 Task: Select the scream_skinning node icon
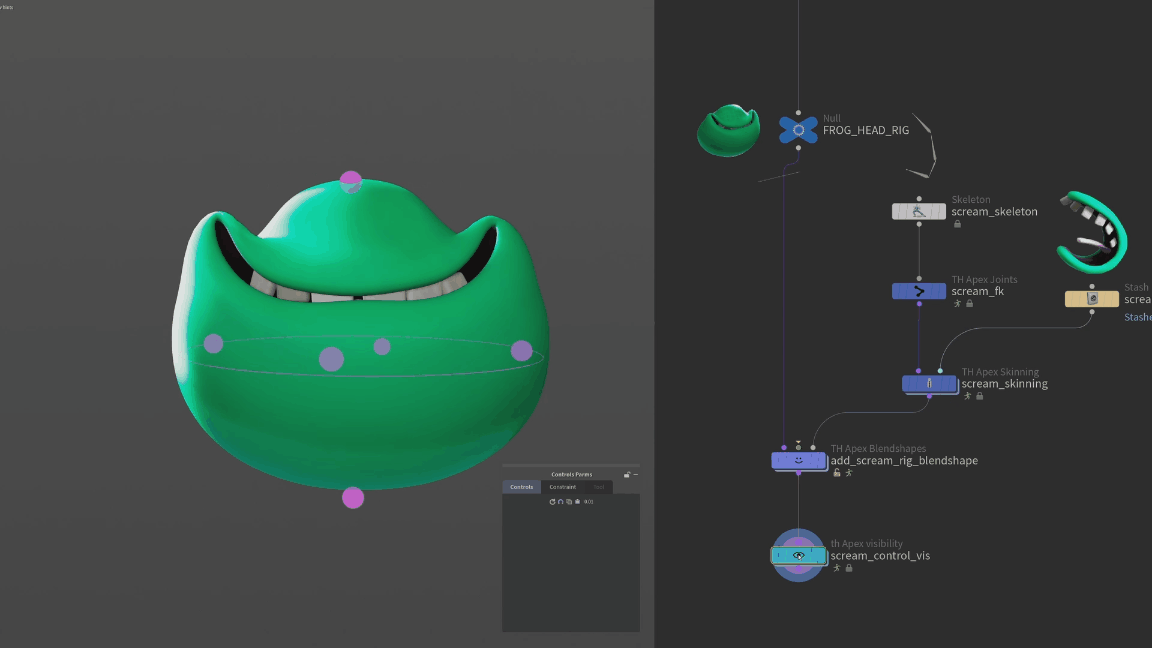coord(929,384)
